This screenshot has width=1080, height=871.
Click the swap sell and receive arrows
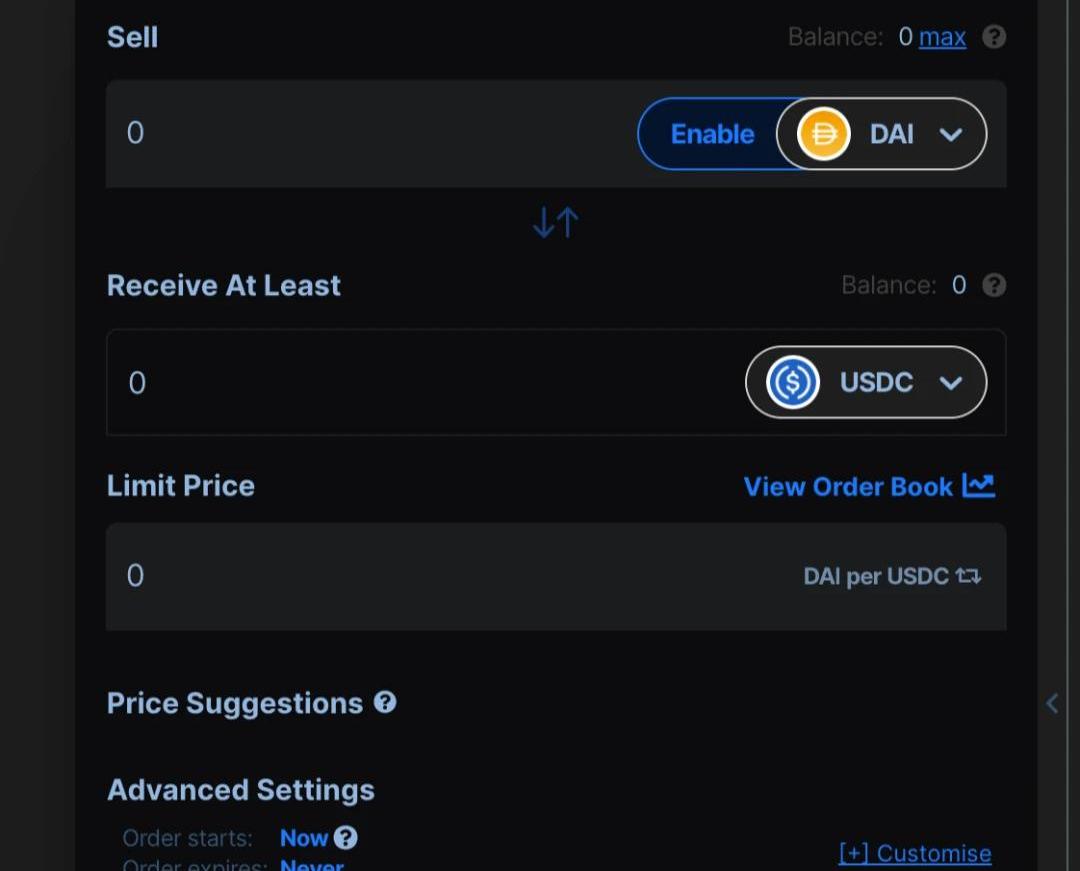[556, 222]
